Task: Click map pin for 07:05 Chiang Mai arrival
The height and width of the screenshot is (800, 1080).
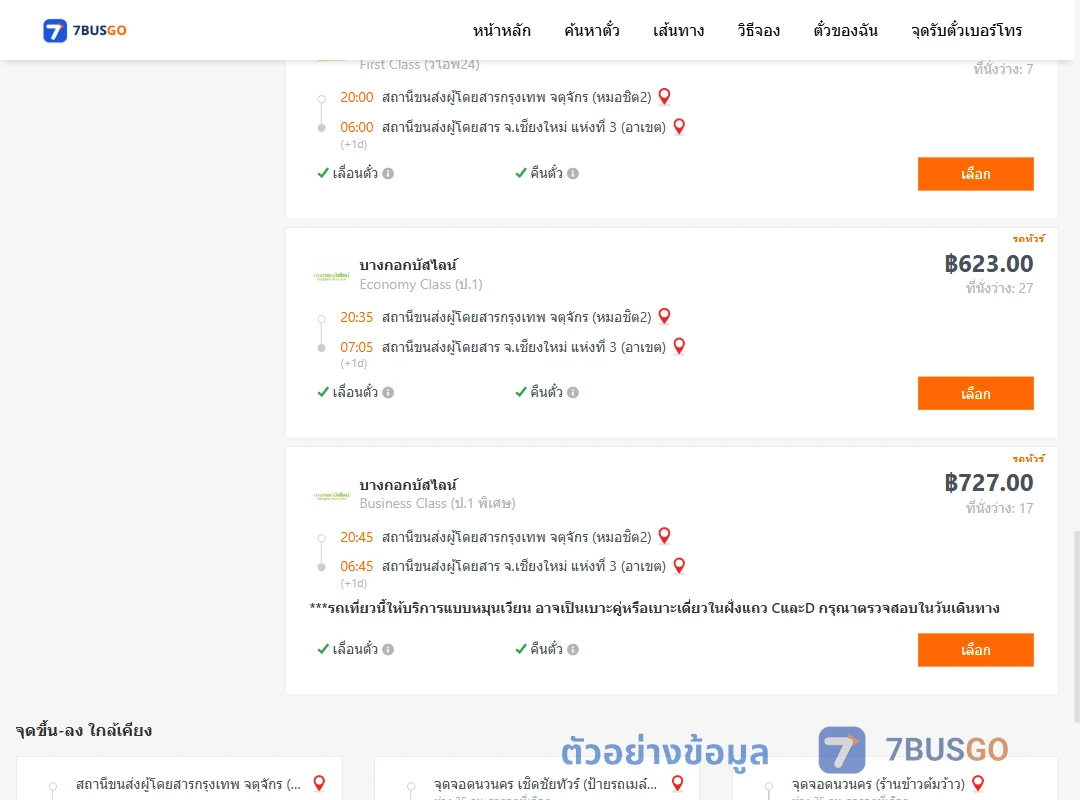Action: (x=679, y=346)
